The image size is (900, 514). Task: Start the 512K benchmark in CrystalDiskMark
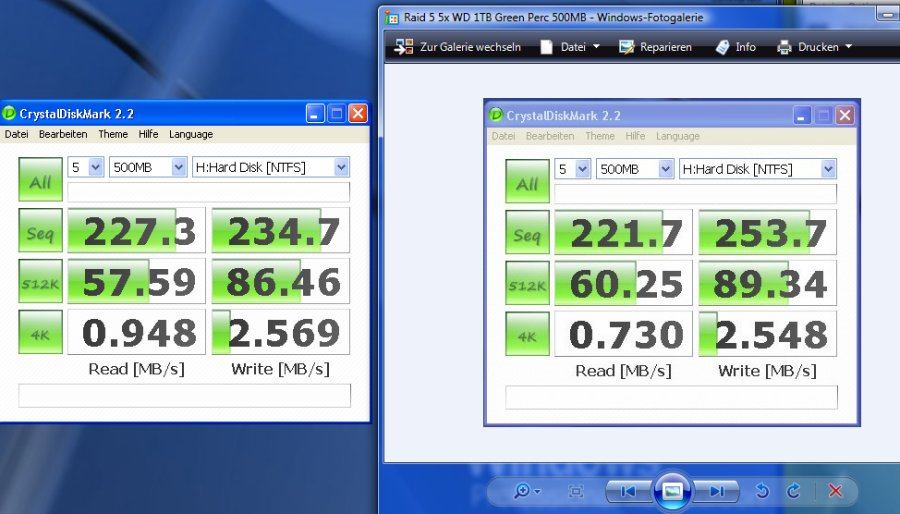point(40,281)
